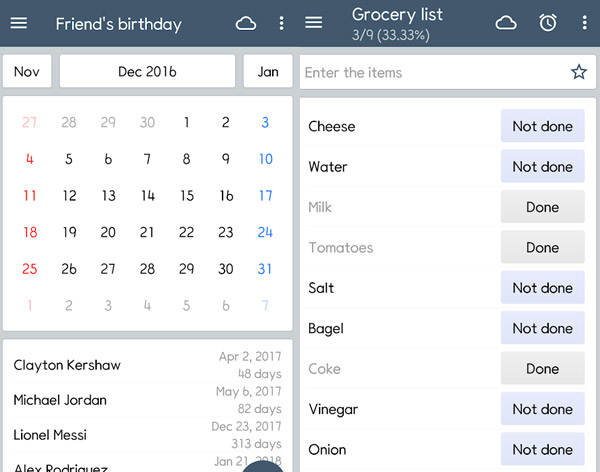Go to next month Jan

click(x=268, y=72)
